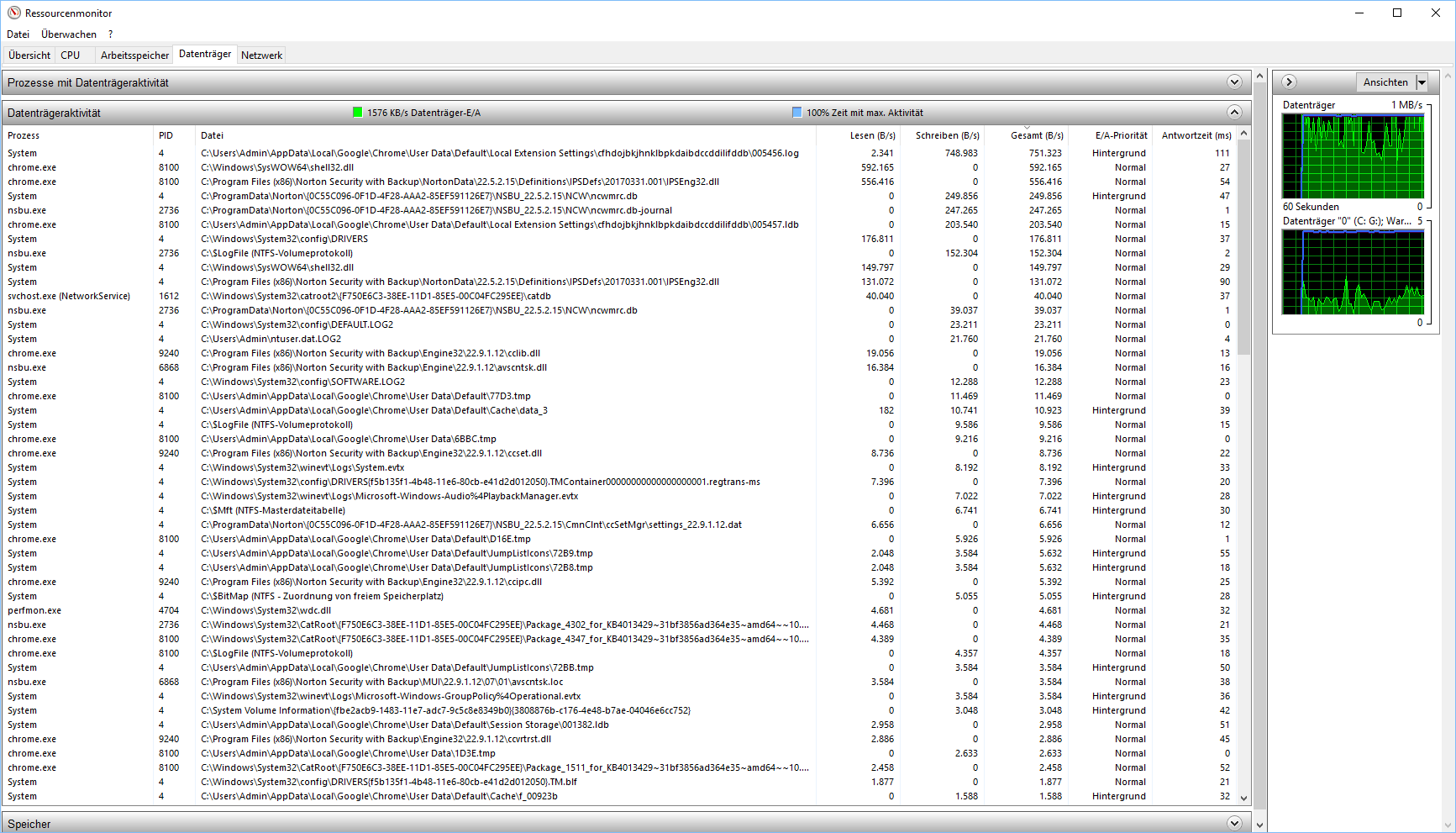Select the ccvrtrst.dll row

[x=620, y=739]
